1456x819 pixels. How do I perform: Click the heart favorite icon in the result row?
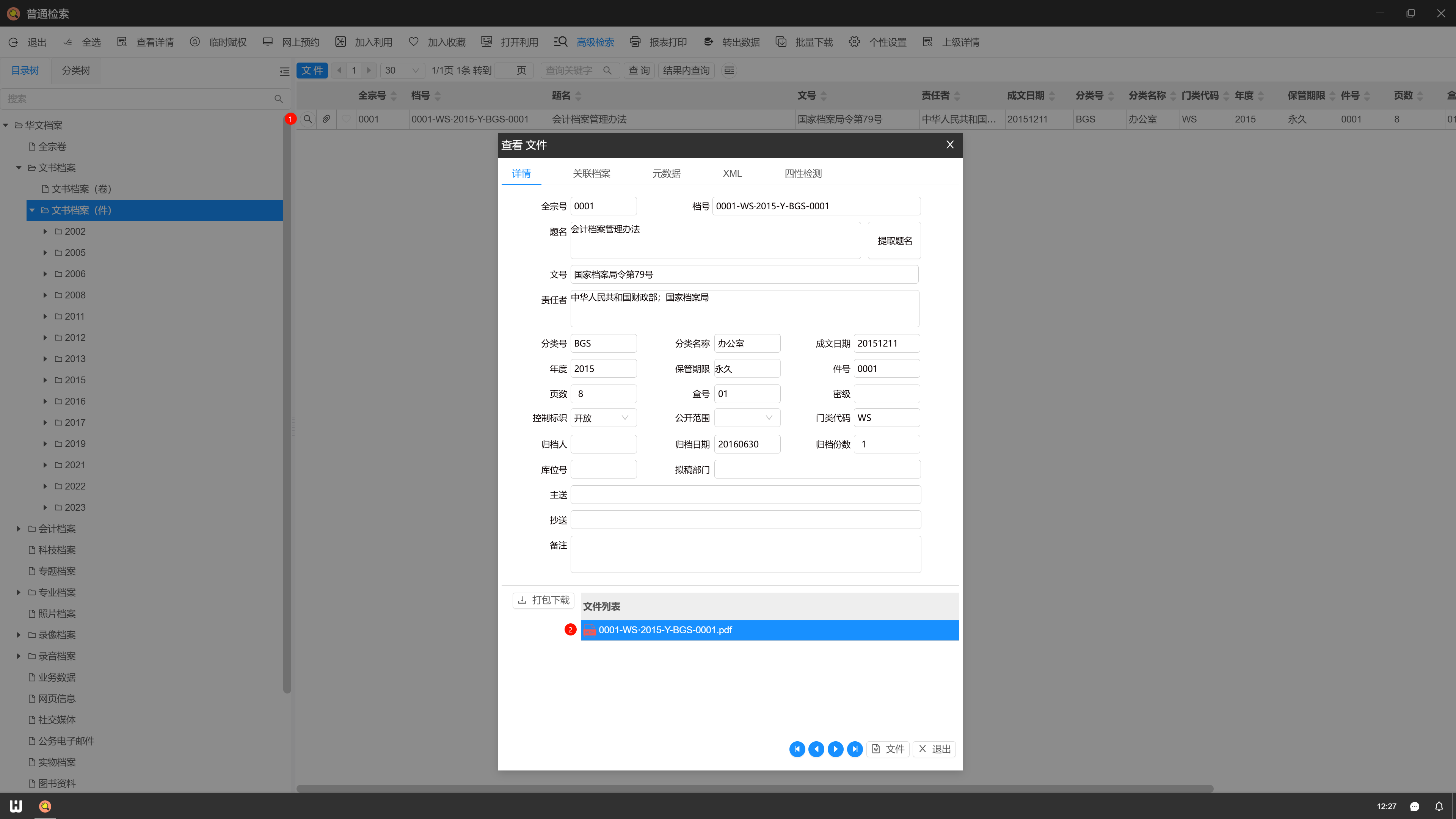[x=346, y=119]
